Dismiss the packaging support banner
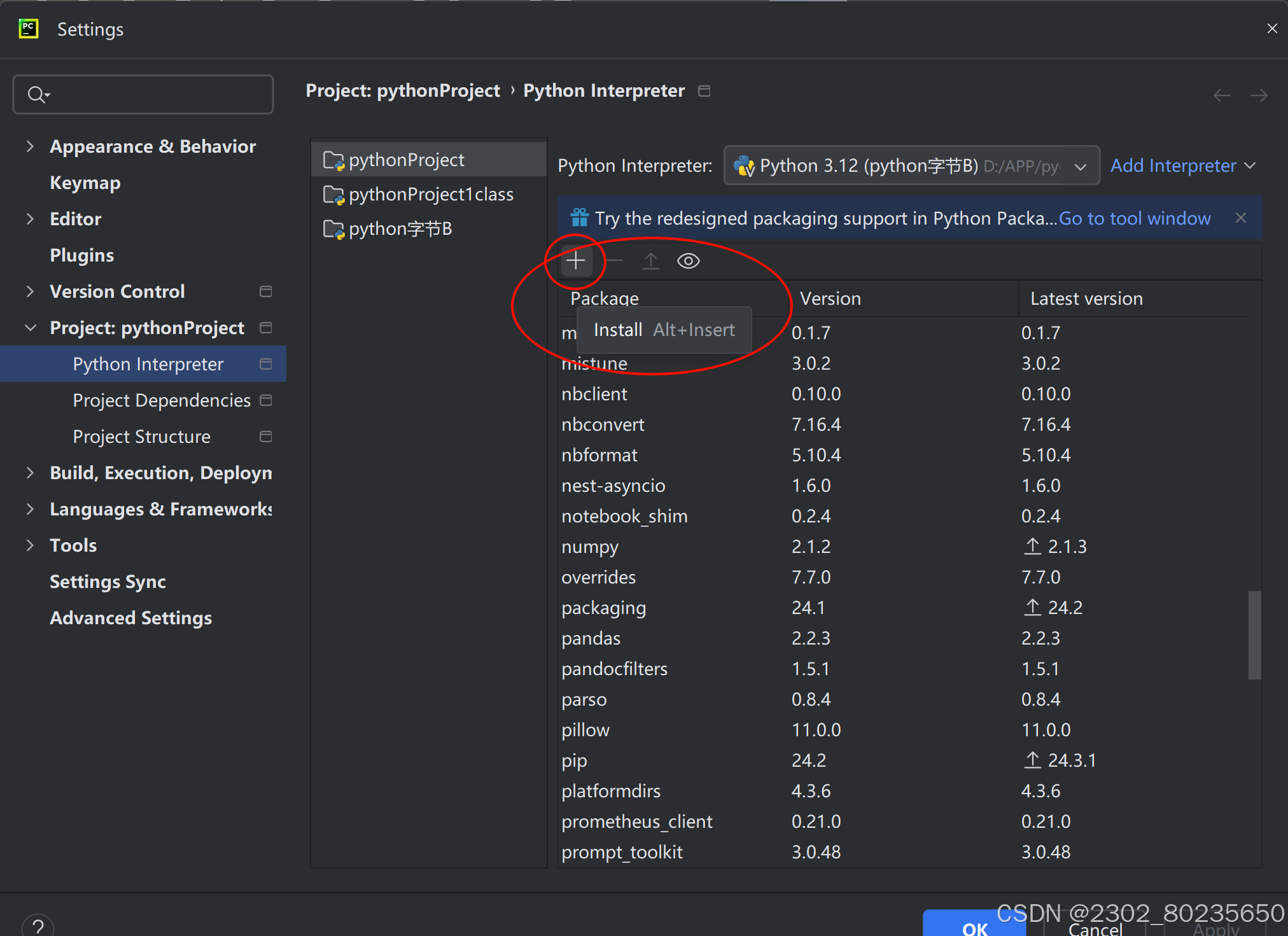 tap(1240, 218)
